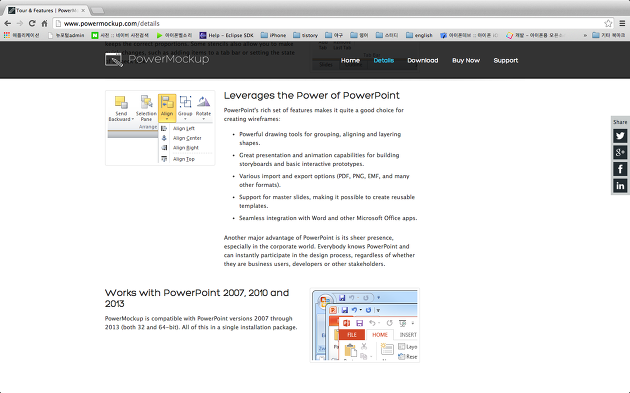Share on Twitter via sidebar icon
The height and width of the screenshot is (393, 630).
point(620,136)
